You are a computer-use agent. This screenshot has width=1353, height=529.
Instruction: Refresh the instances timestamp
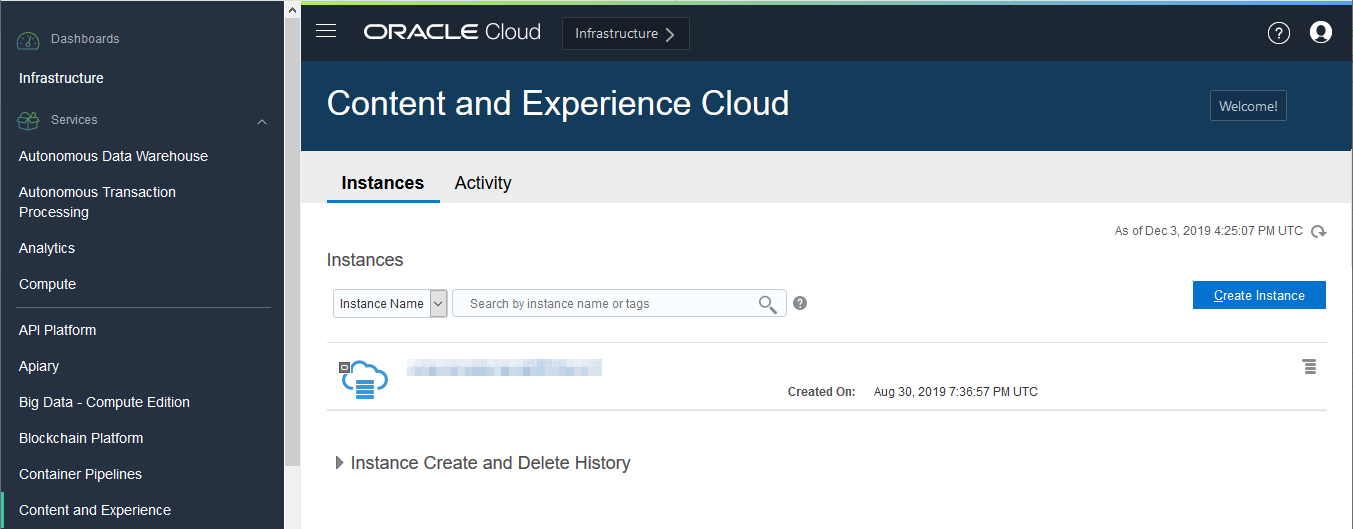point(1319,231)
